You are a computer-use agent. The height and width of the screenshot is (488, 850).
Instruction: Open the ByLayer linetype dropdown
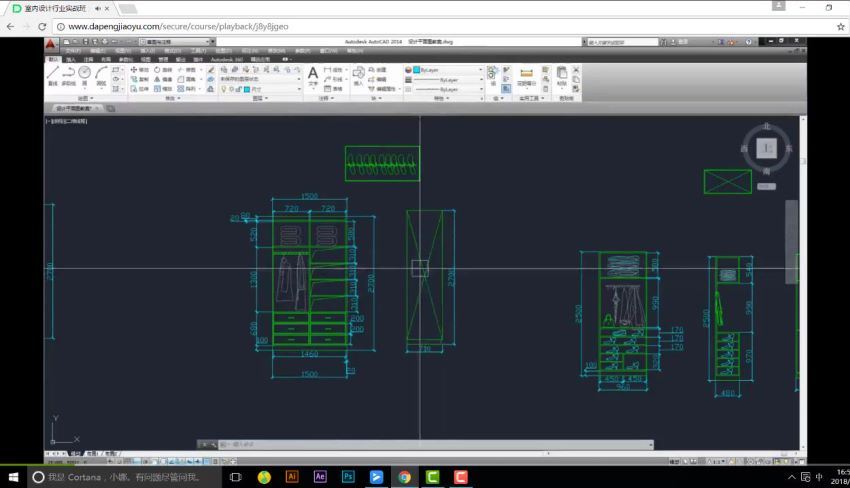[x=449, y=89]
